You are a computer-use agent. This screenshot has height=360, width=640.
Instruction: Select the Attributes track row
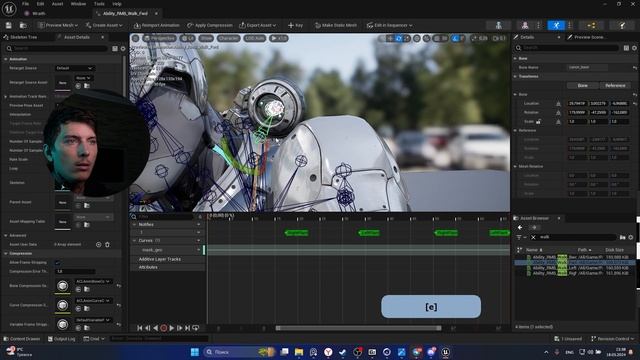tap(168, 267)
